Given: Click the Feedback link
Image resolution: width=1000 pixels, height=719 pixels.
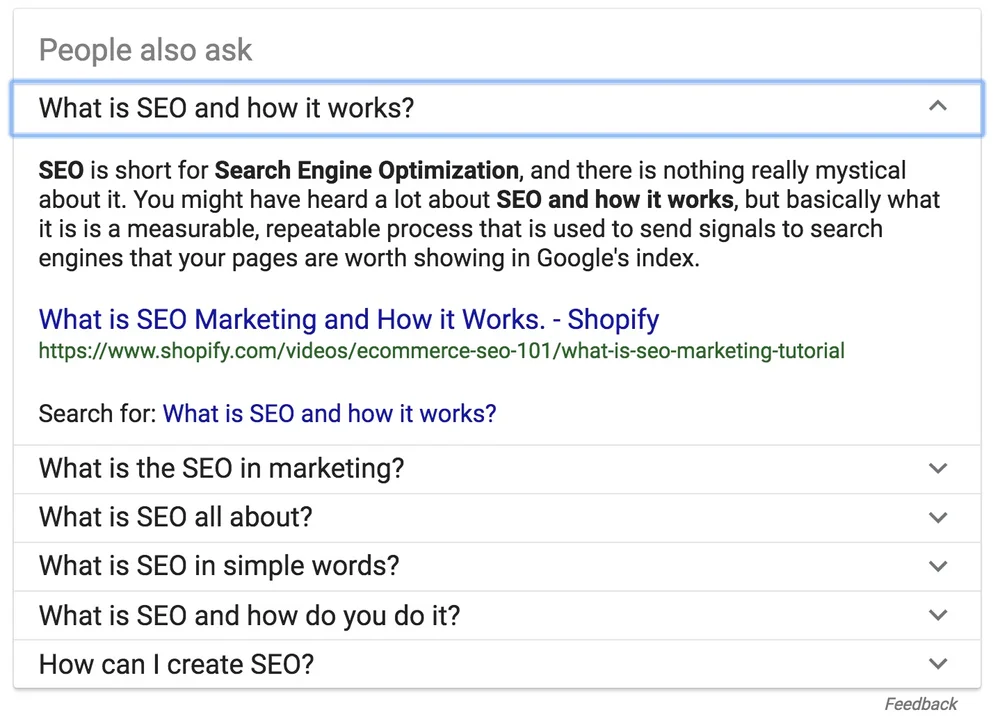Looking at the screenshot, I should point(920,704).
